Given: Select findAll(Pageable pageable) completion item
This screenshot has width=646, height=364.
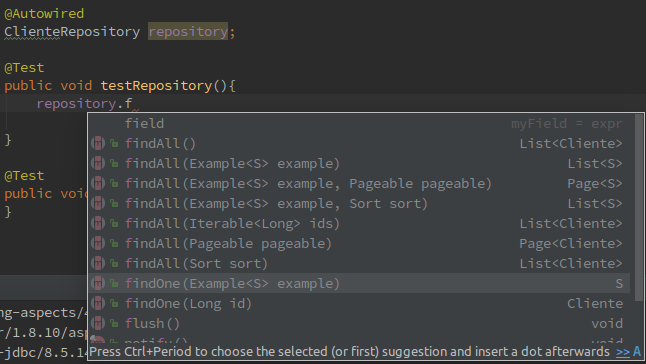Looking at the screenshot, I should 359,243.
